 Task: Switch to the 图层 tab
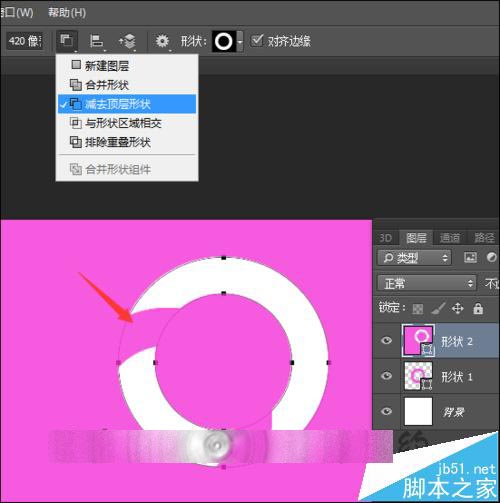(416, 238)
